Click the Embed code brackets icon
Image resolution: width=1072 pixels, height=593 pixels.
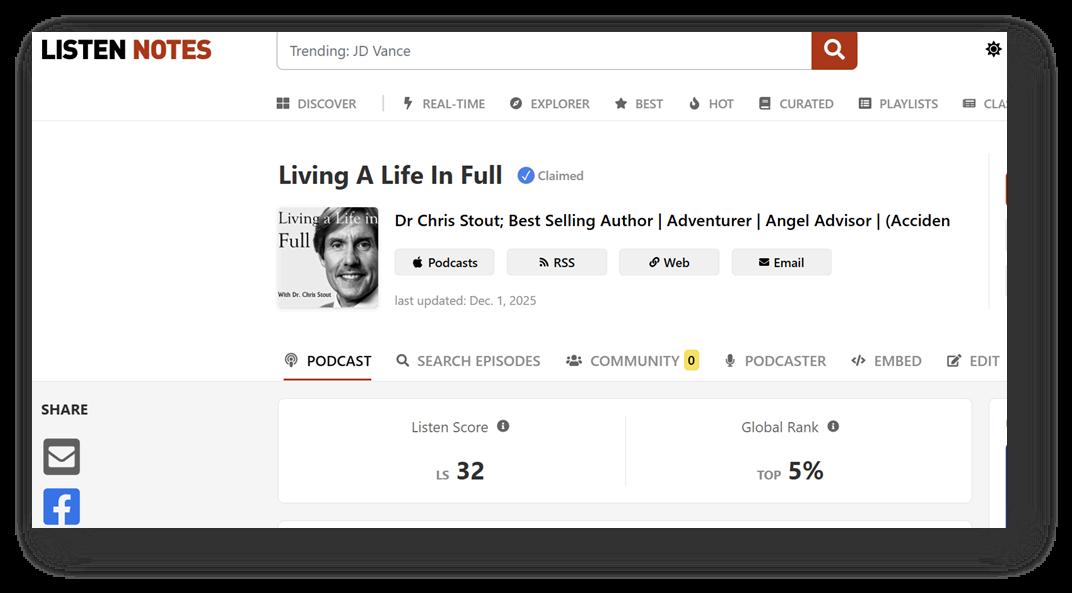pos(858,360)
